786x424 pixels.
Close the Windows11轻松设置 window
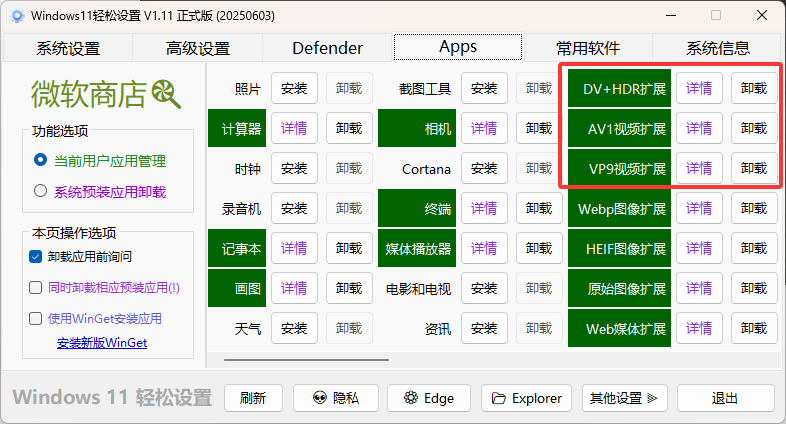762,16
